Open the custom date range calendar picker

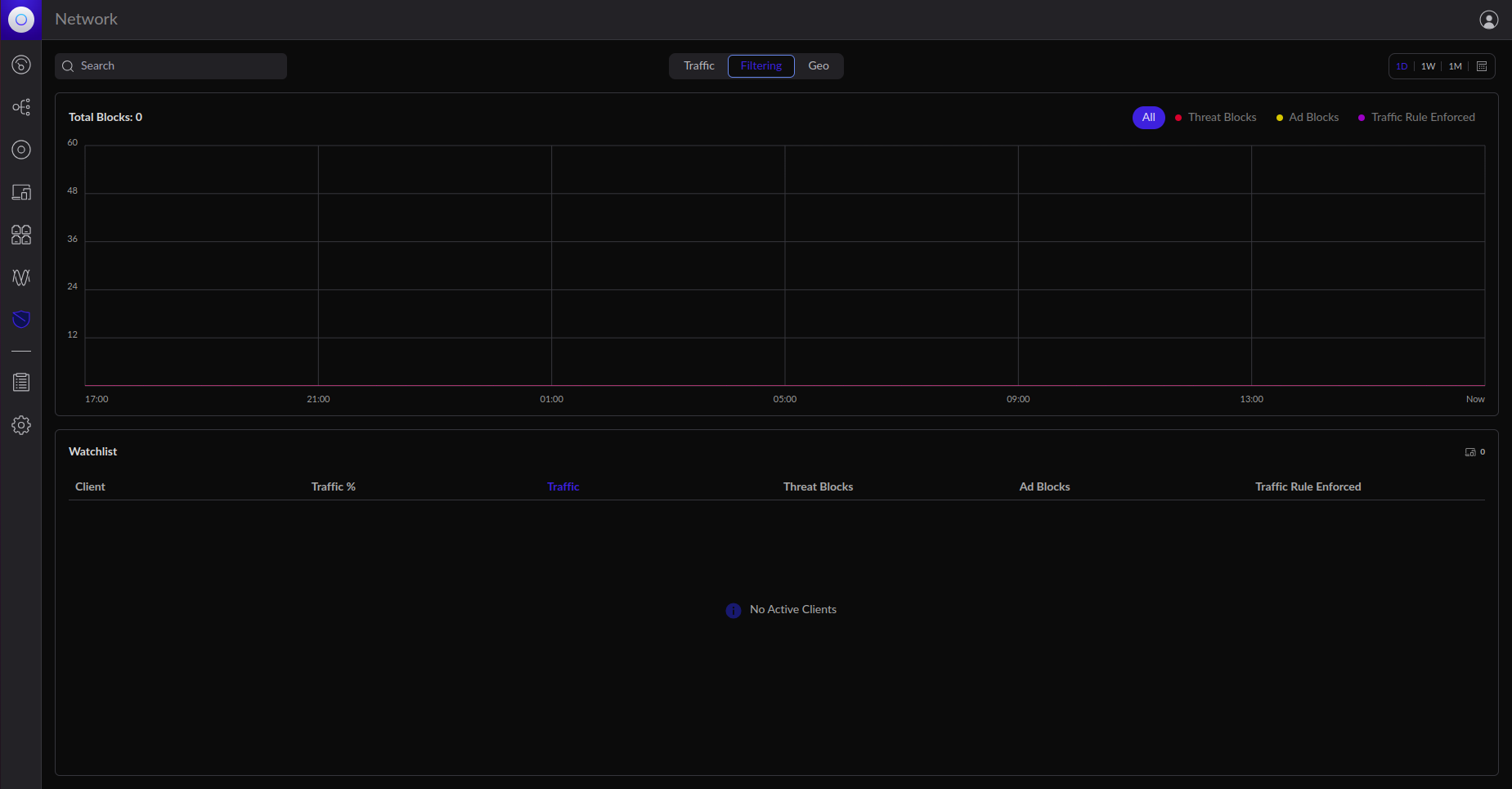click(1482, 66)
